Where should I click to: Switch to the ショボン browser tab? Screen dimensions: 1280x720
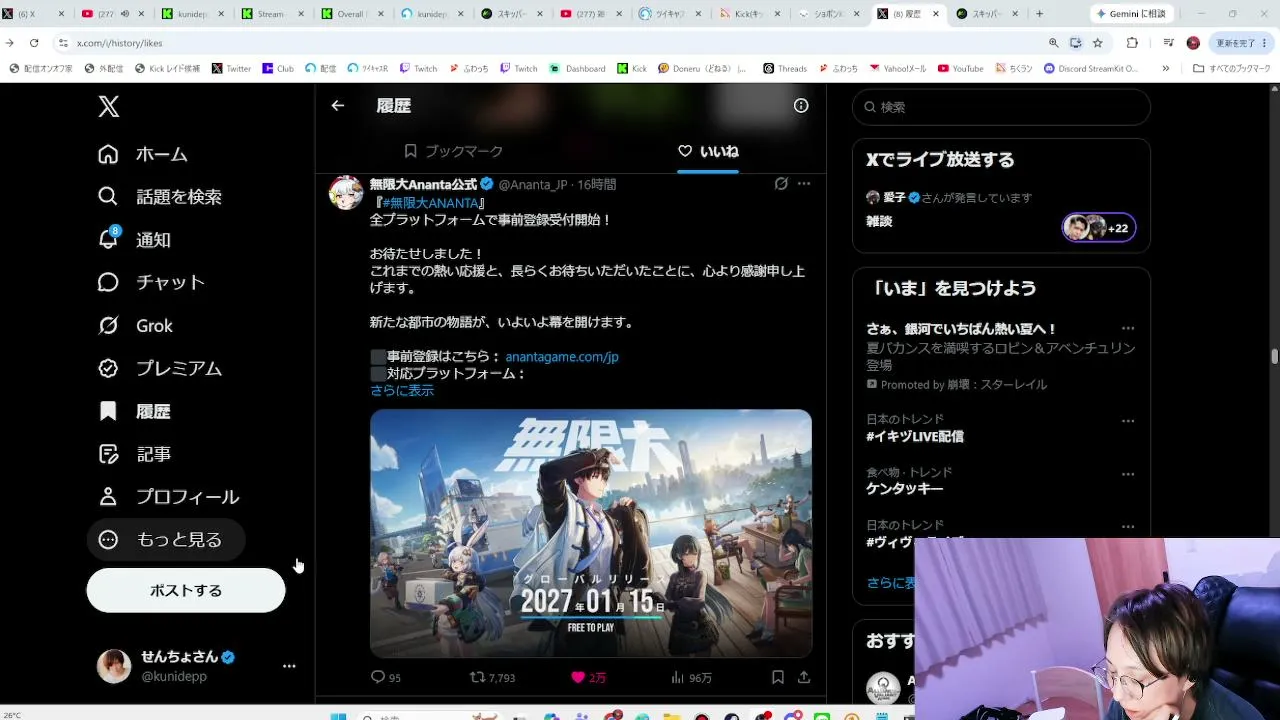[830, 14]
